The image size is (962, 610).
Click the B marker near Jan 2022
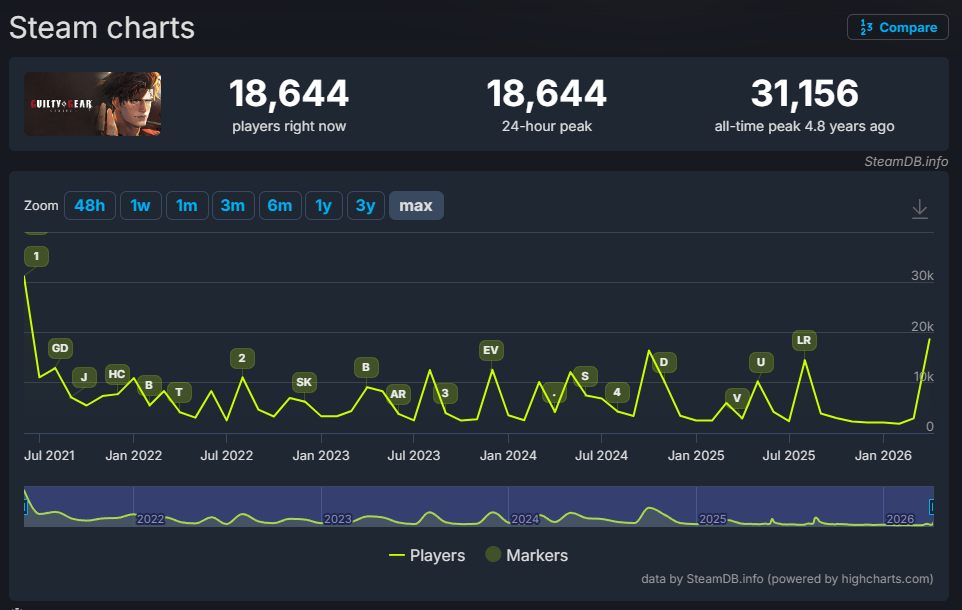click(148, 385)
